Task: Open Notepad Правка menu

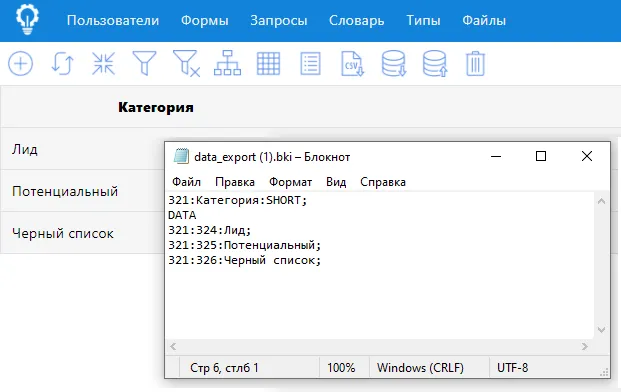Action: pos(235,182)
